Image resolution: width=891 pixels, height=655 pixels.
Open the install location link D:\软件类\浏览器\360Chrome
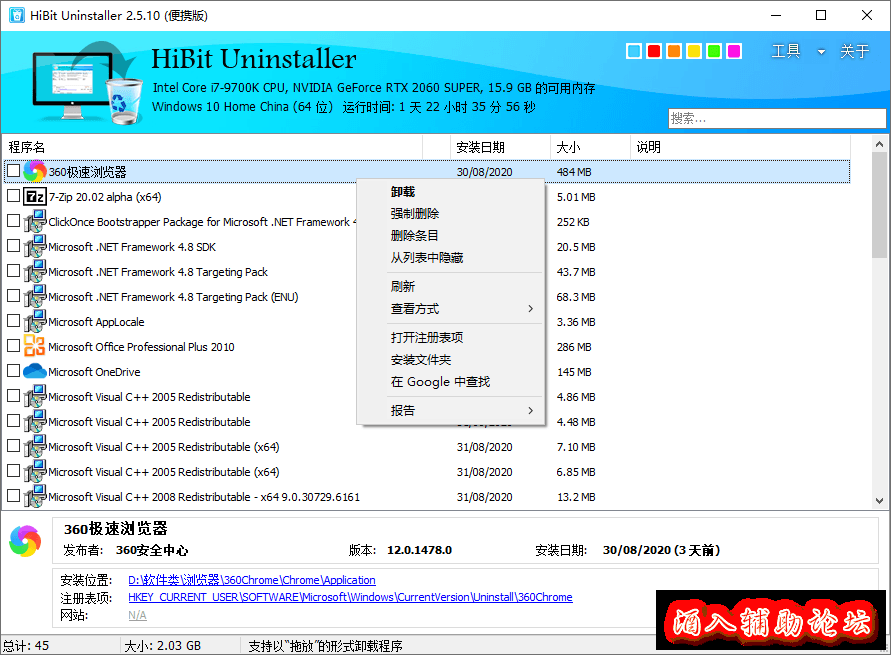[x=252, y=580]
